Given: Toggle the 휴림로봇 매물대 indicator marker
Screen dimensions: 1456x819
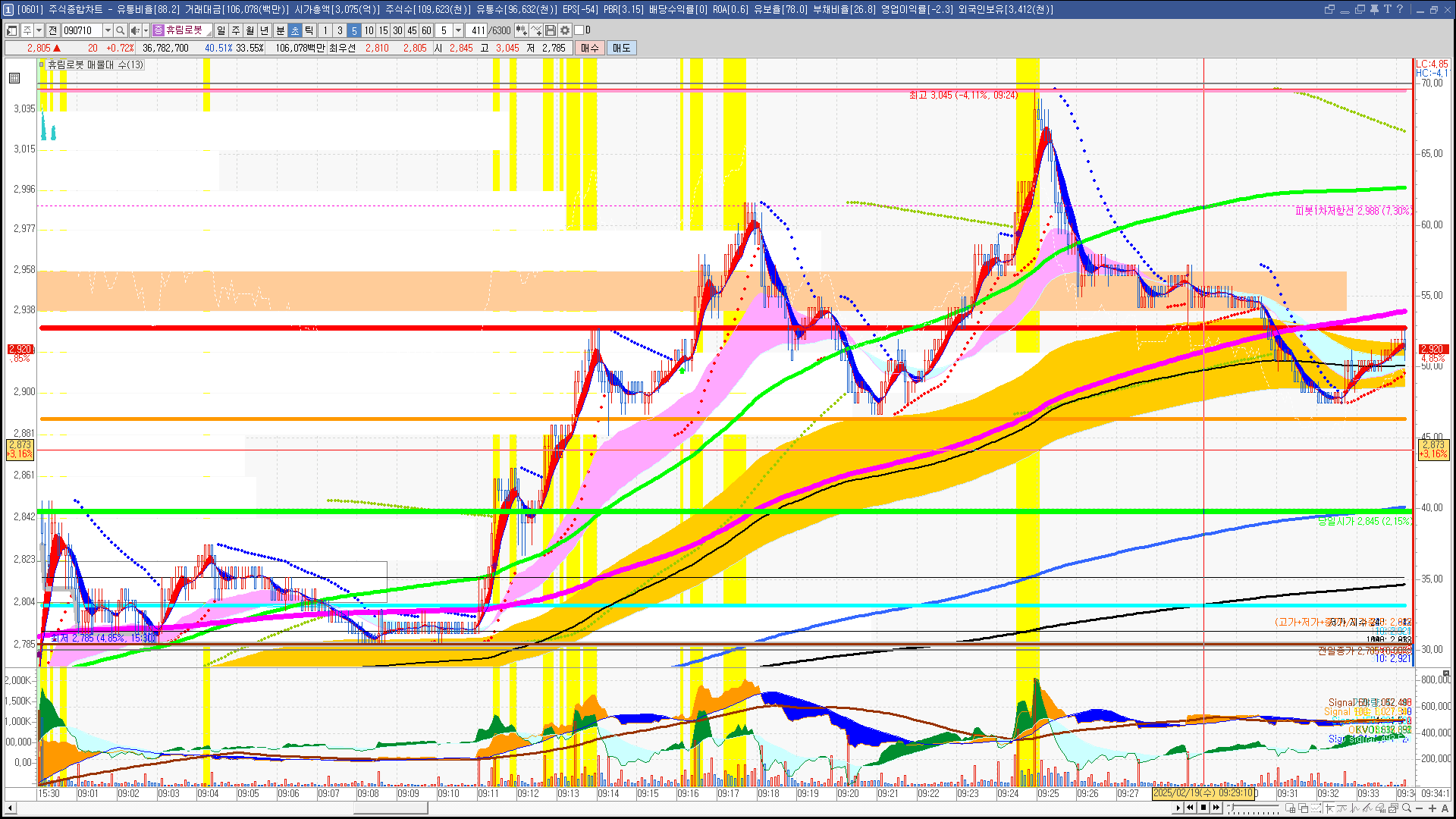Looking at the screenshot, I should (x=42, y=65).
